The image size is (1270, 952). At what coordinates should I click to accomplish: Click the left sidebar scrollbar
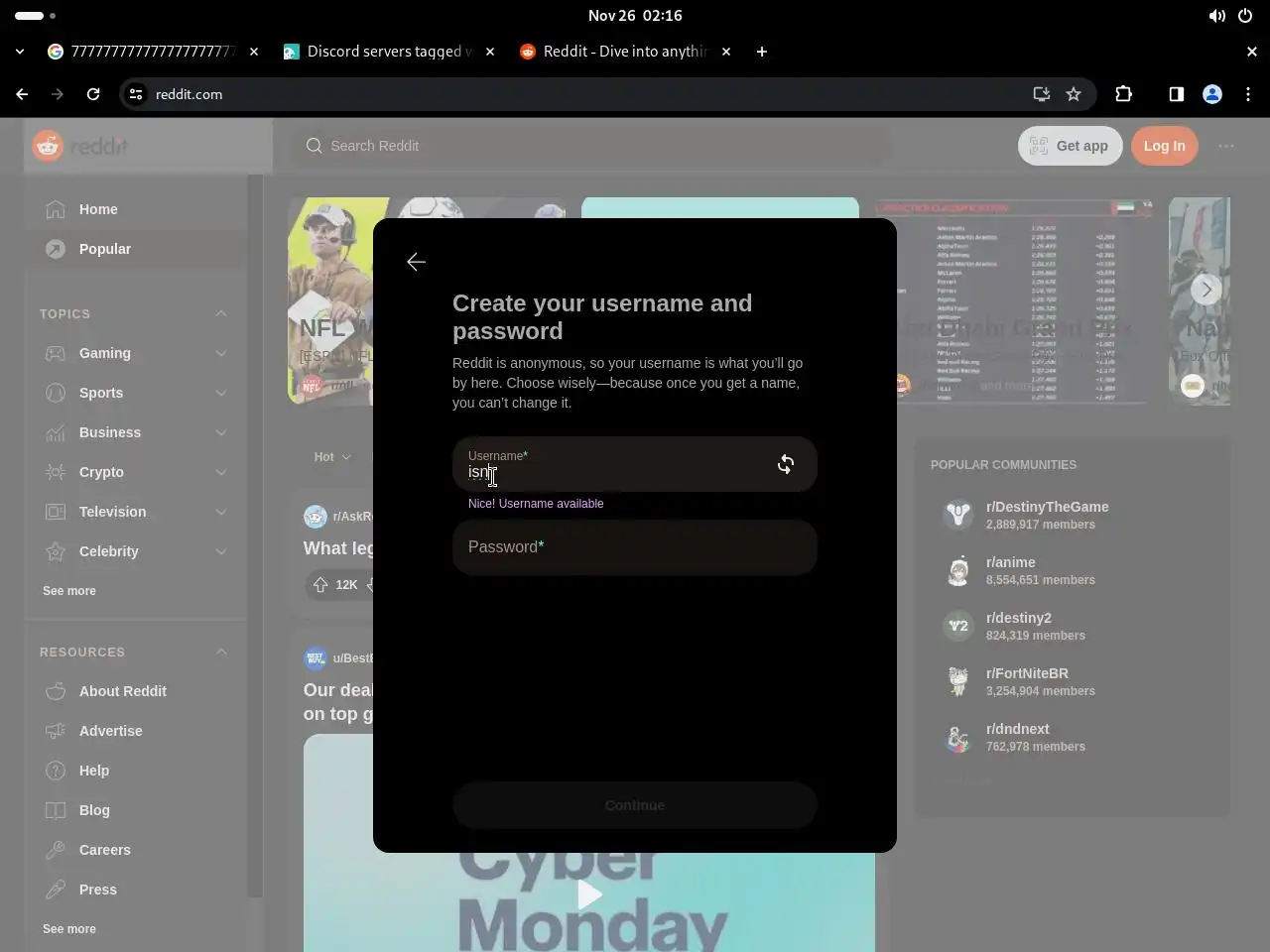click(x=255, y=535)
